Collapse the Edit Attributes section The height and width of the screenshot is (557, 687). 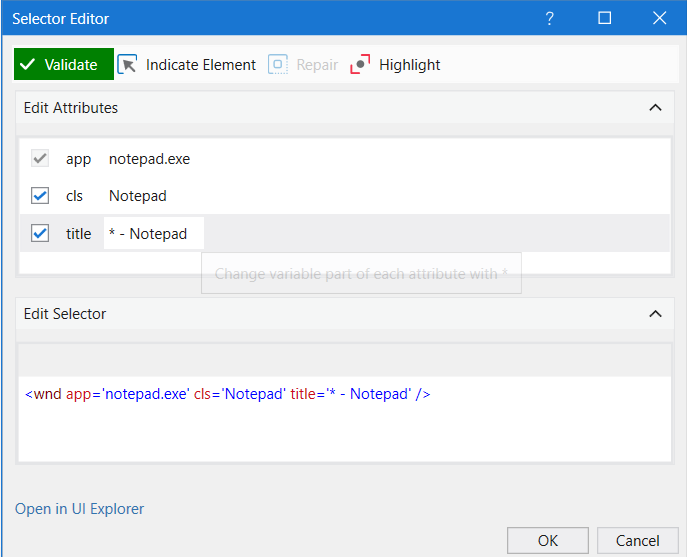coord(655,108)
